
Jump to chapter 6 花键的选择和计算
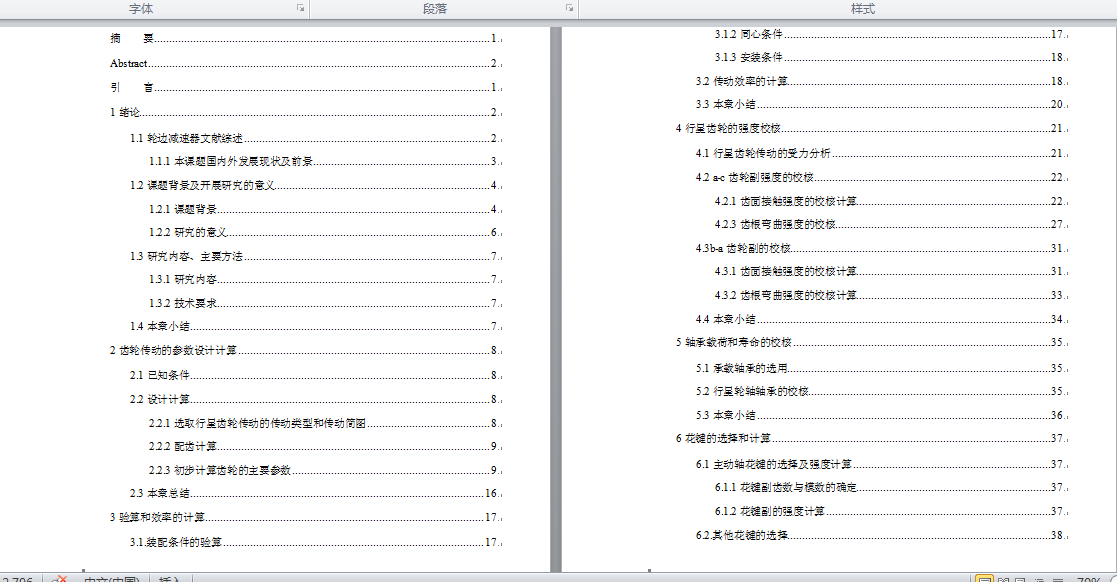click(x=872, y=438)
